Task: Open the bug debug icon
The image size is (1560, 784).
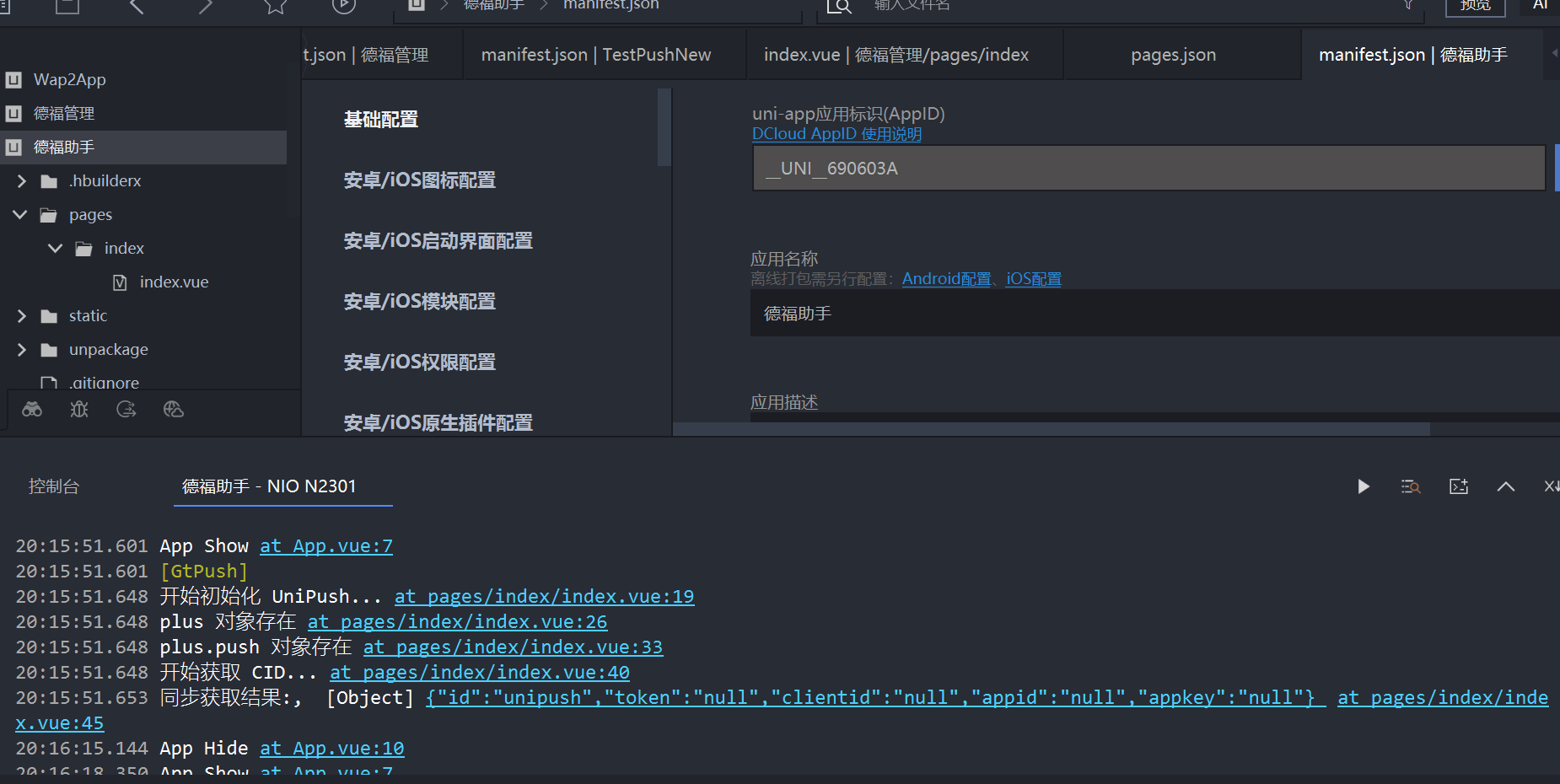Action: point(79,410)
